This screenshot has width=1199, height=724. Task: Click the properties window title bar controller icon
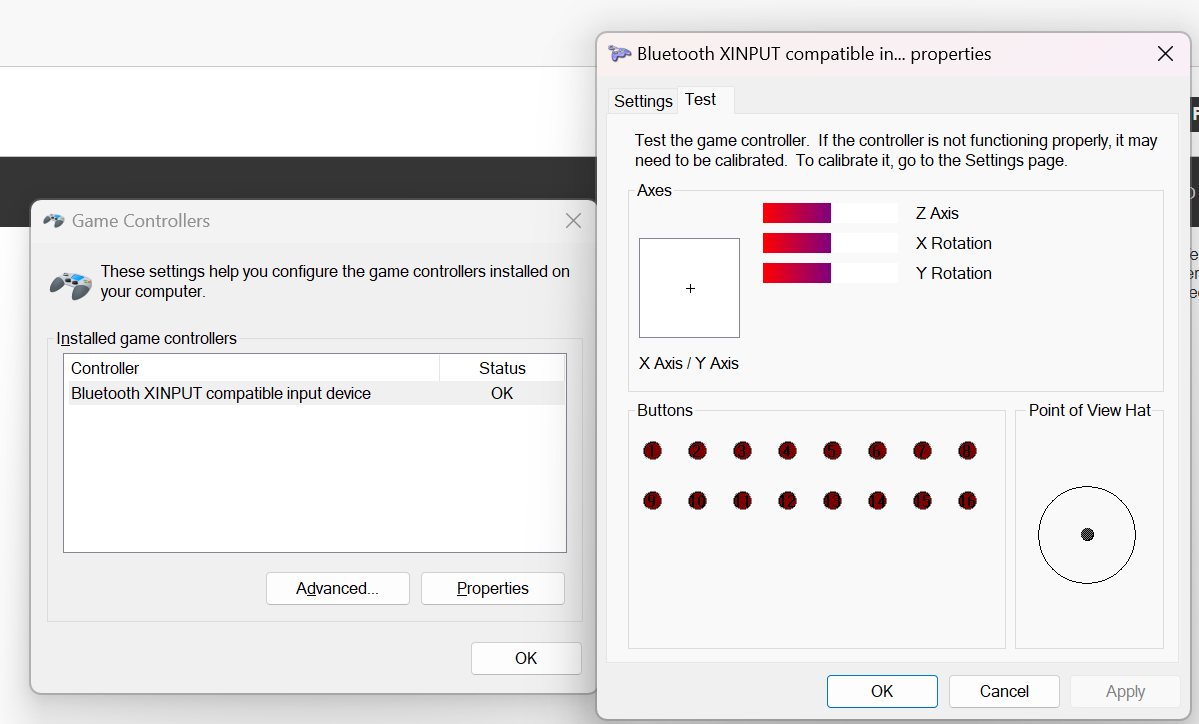tap(619, 54)
